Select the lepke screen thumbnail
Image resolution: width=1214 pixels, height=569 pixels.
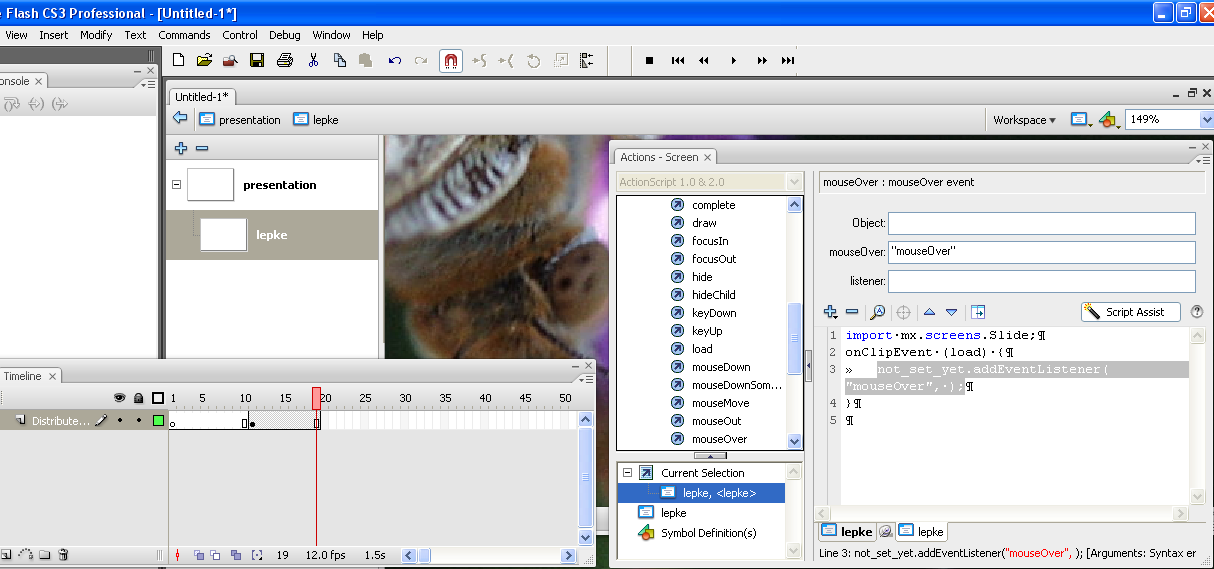point(223,235)
